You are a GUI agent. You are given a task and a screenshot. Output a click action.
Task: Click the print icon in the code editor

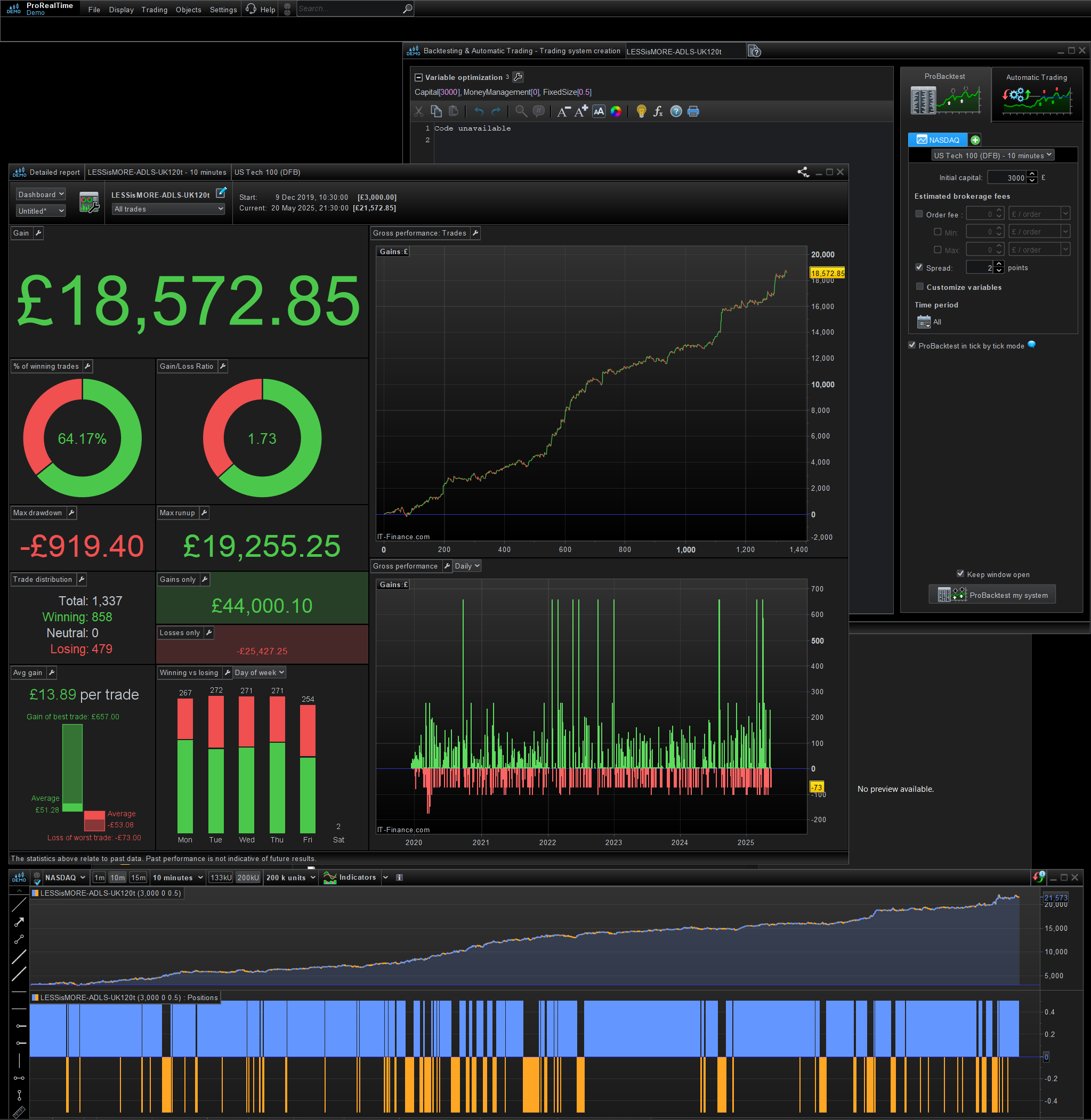click(x=693, y=111)
